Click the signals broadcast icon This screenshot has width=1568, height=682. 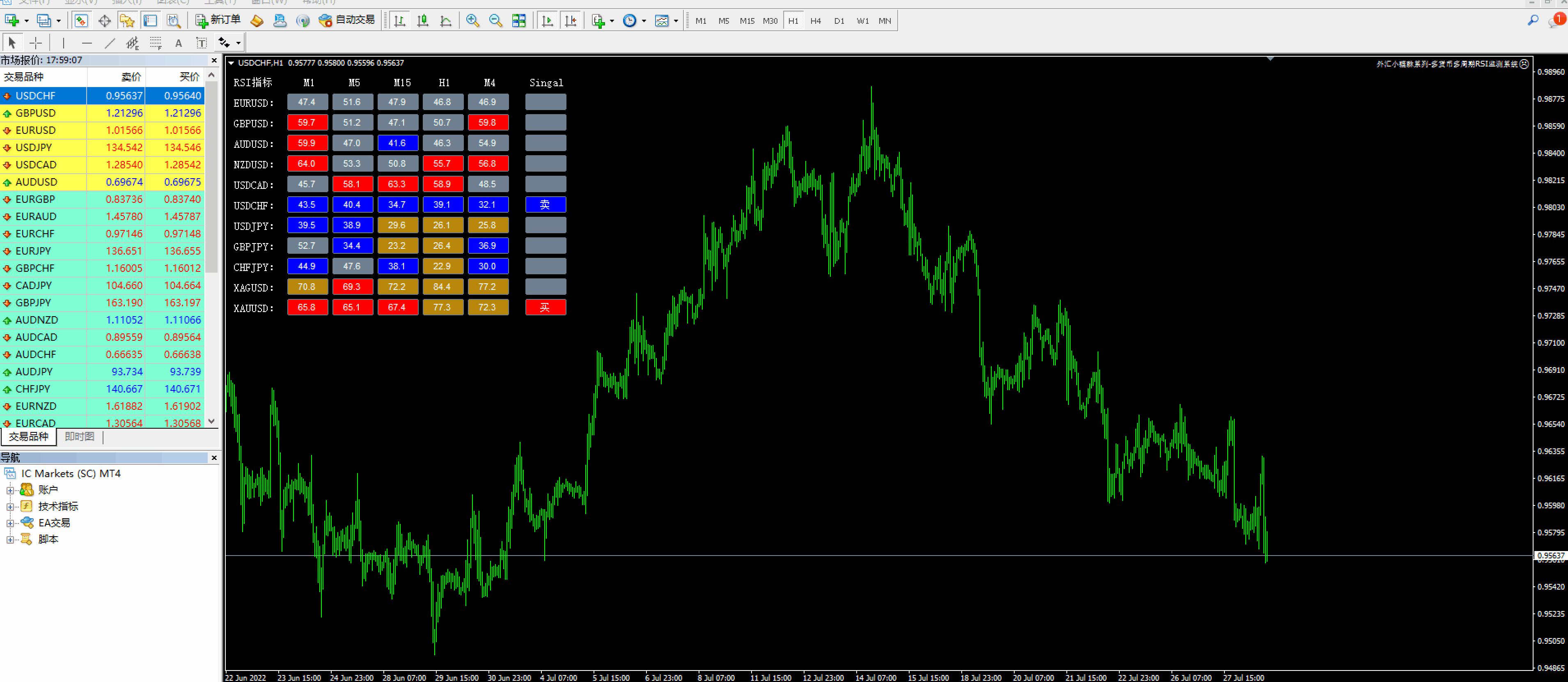pyautogui.click(x=303, y=21)
